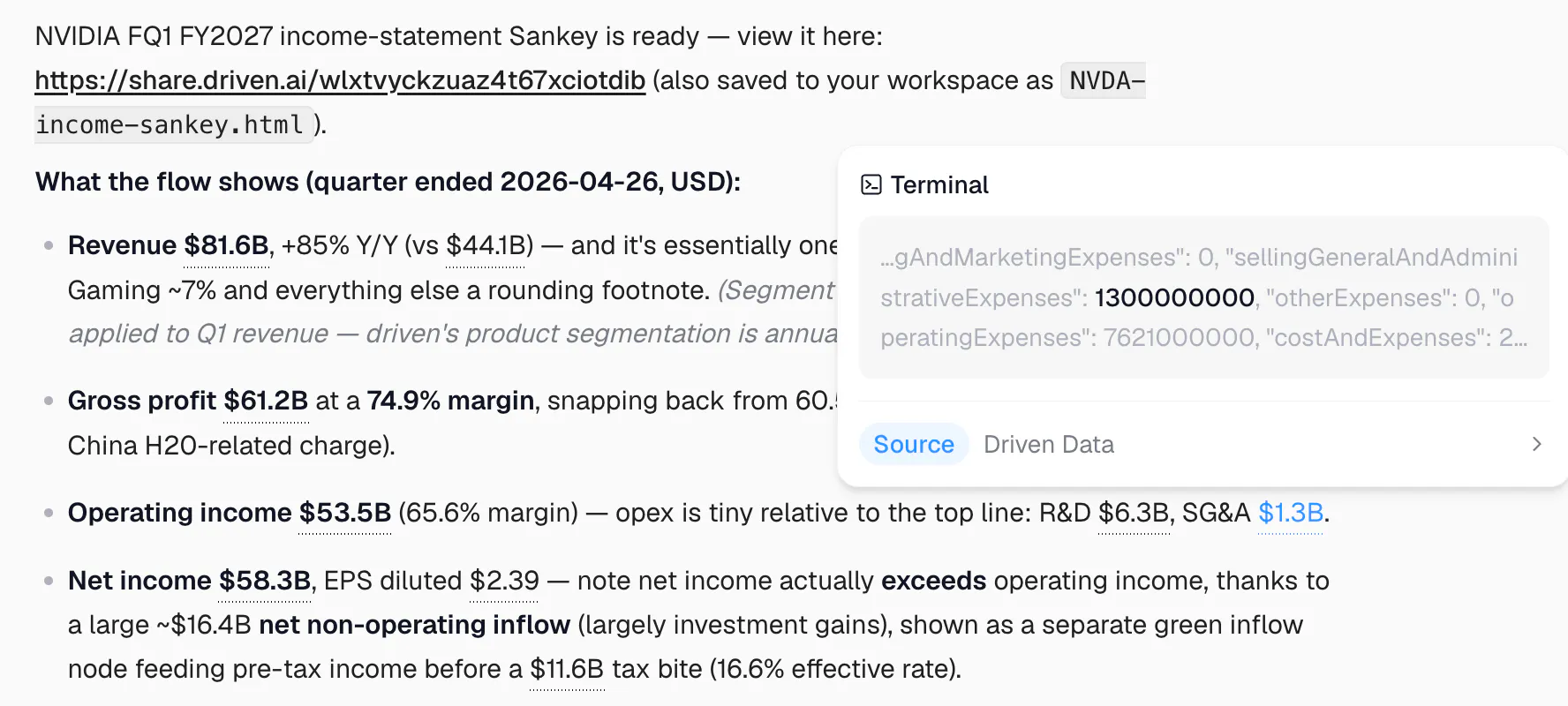Click the $44.1B prior-year revenue figure
The image size is (1568, 706).
[486, 245]
